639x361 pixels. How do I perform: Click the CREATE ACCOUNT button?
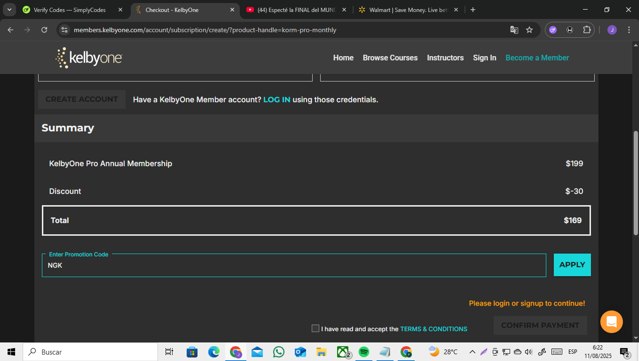pos(82,99)
